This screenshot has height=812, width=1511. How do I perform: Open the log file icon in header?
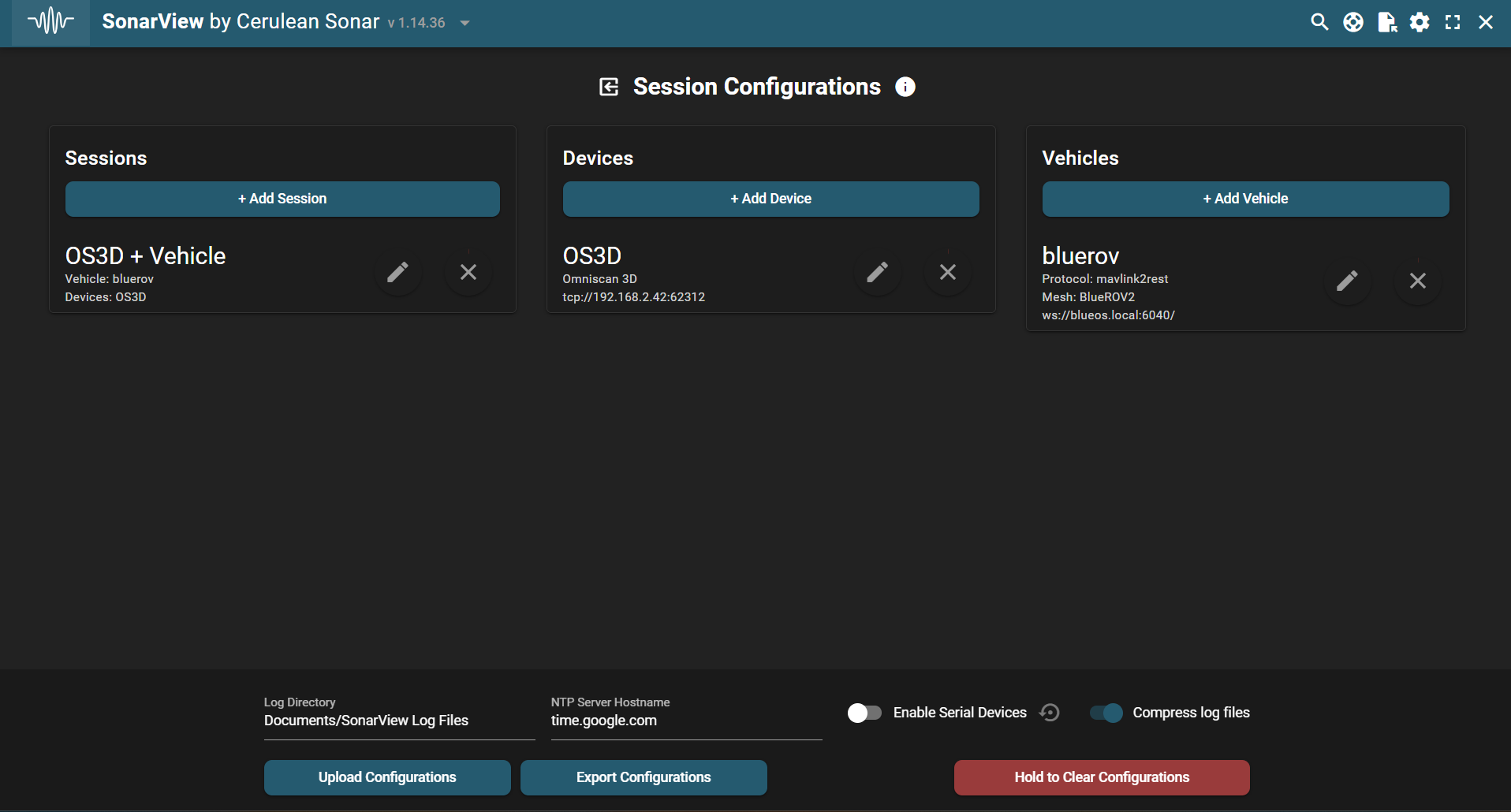point(1387,22)
